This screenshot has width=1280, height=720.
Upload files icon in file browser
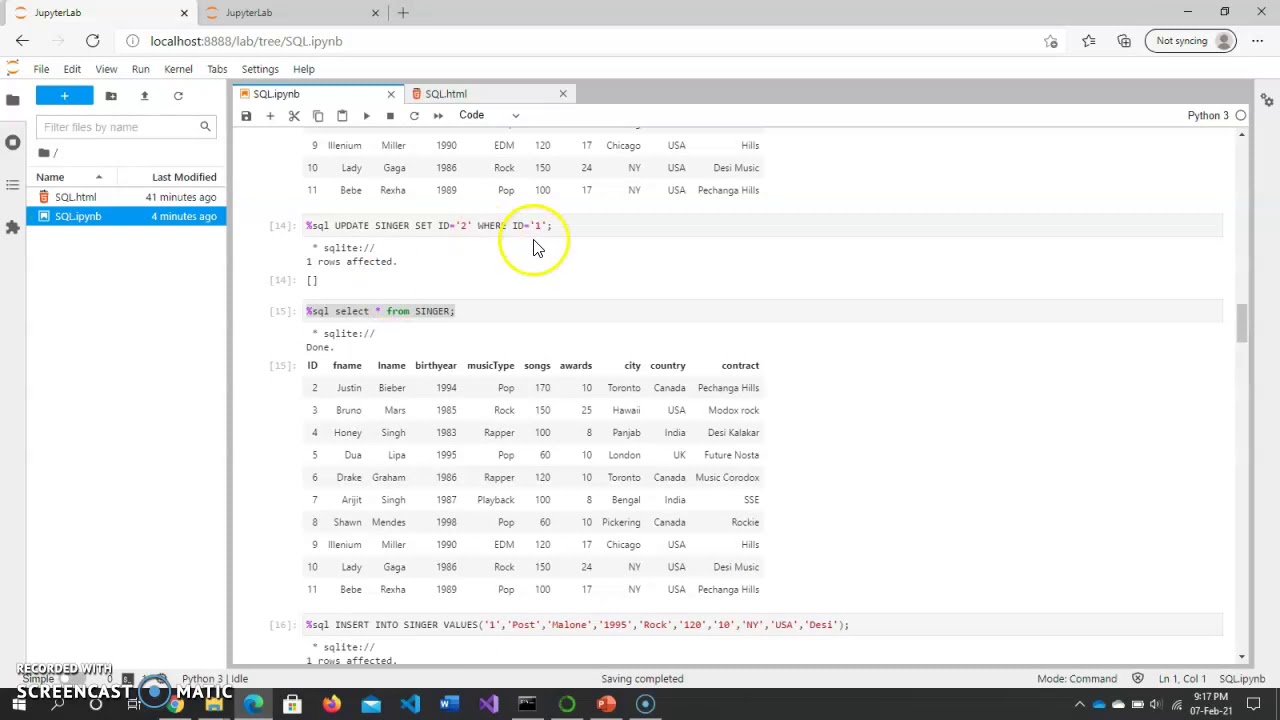click(x=144, y=96)
